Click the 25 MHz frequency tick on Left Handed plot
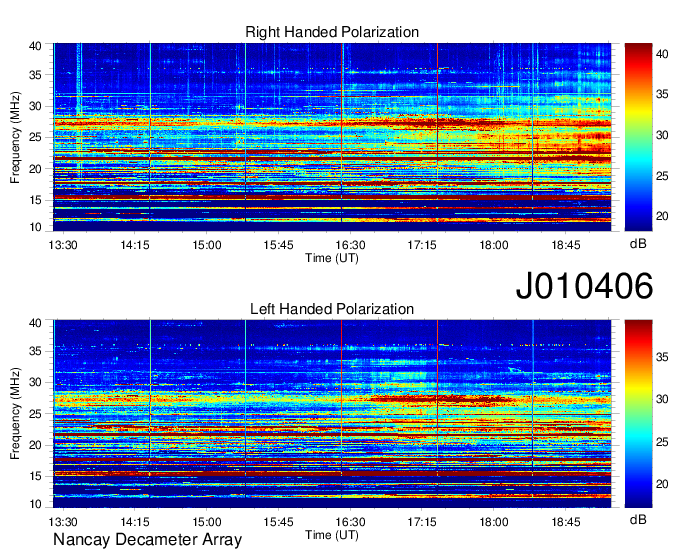 click(35, 414)
